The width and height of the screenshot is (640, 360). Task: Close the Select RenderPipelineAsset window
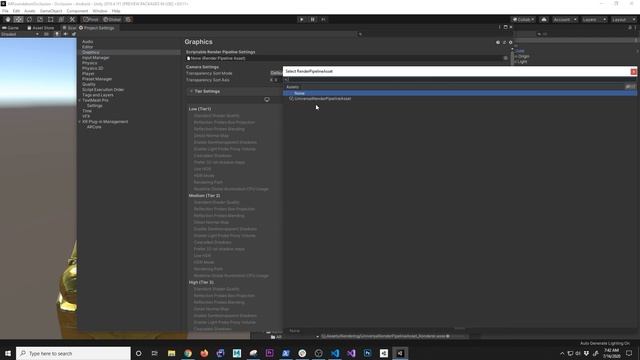pyautogui.click(x=633, y=71)
